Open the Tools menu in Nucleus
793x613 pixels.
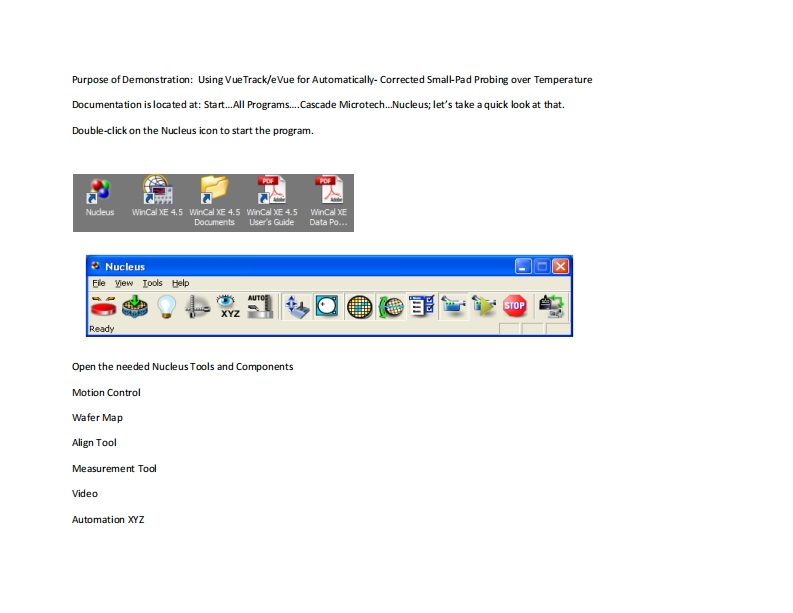point(152,283)
